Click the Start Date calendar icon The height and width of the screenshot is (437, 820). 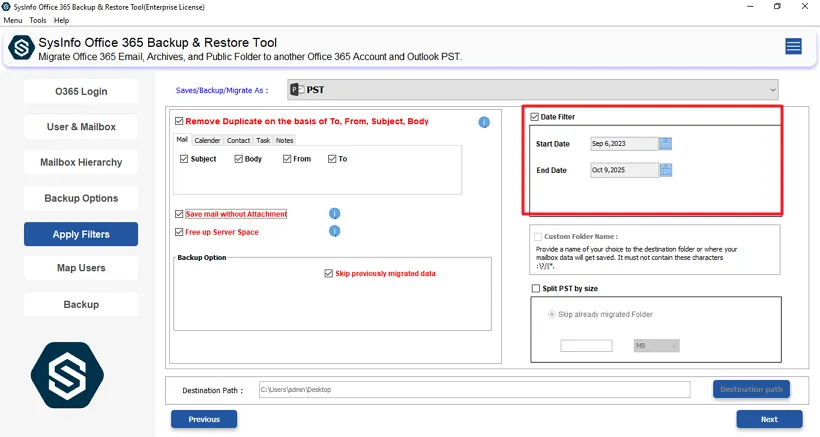(666, 144)
